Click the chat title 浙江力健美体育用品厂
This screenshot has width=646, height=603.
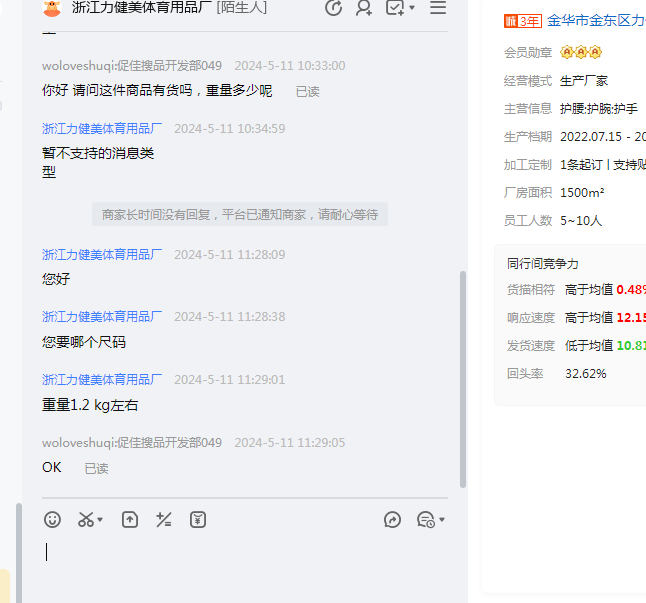click(140, 8)
